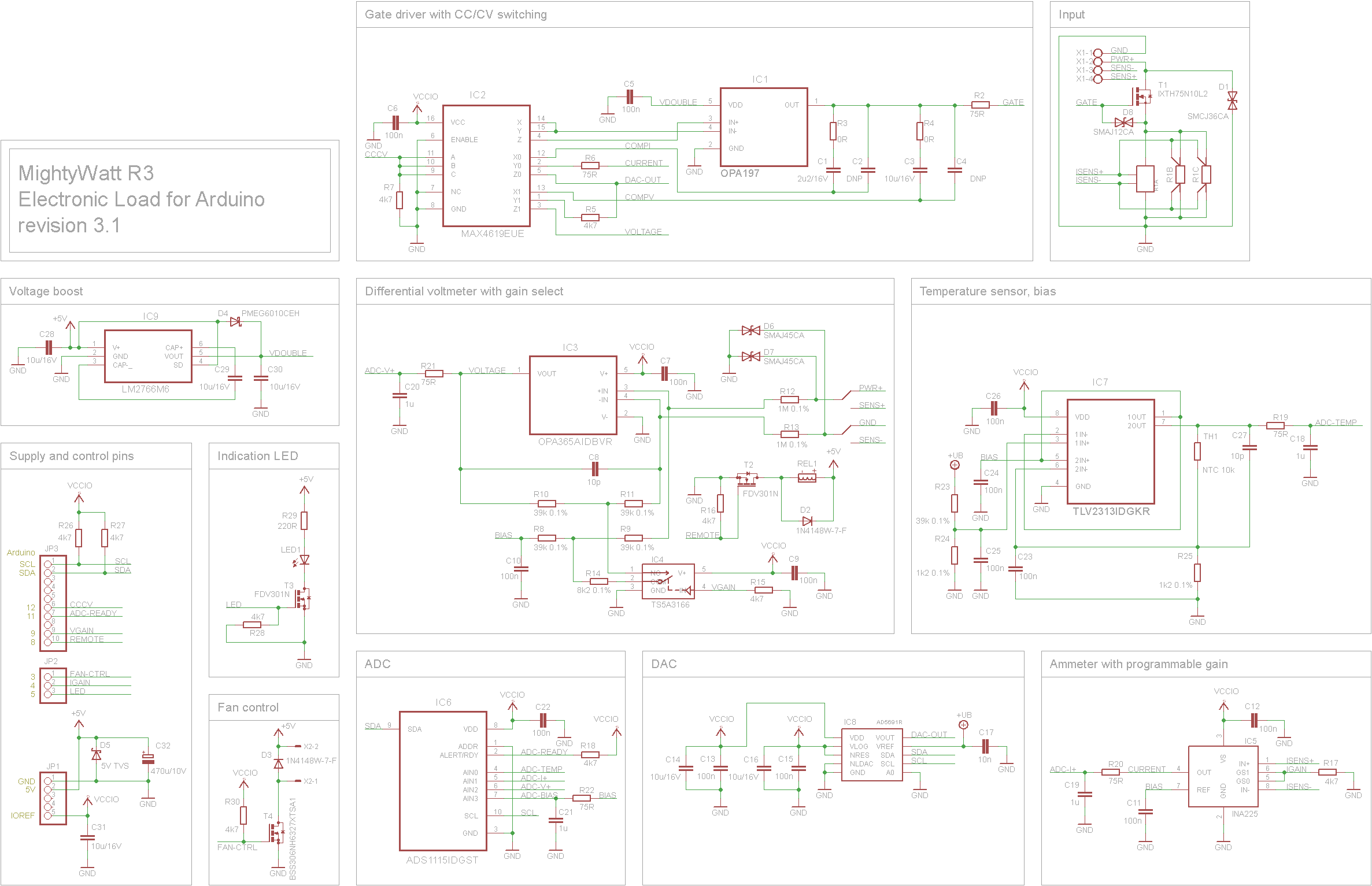1372x886 pixels.
Task: Select the REL1 relay coil symbol
Action: (x=807, y=477)
